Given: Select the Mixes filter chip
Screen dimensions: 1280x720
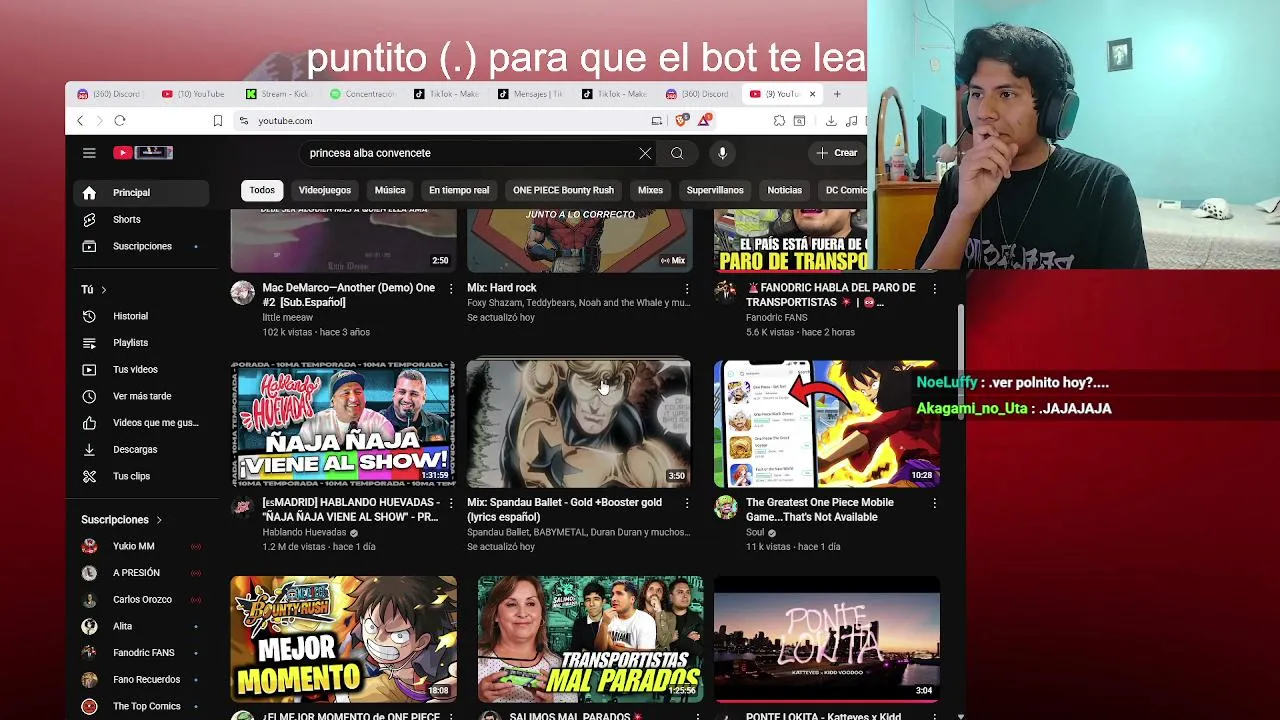Looking at the screenshot, I should coord(650,190).
